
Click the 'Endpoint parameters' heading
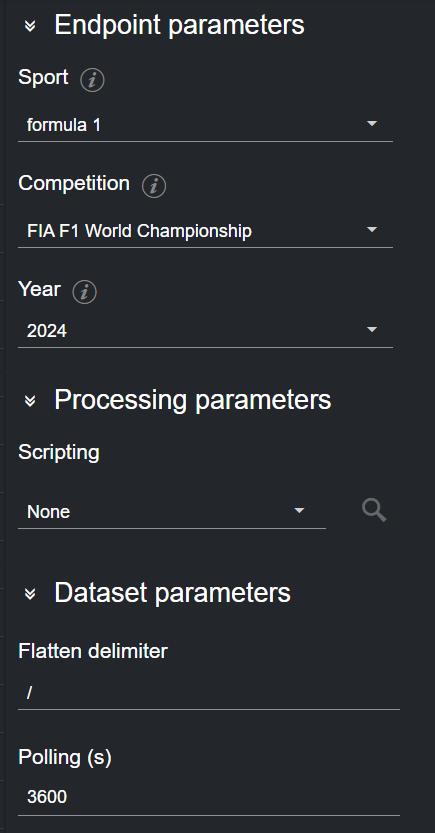(x=180, y=25)
